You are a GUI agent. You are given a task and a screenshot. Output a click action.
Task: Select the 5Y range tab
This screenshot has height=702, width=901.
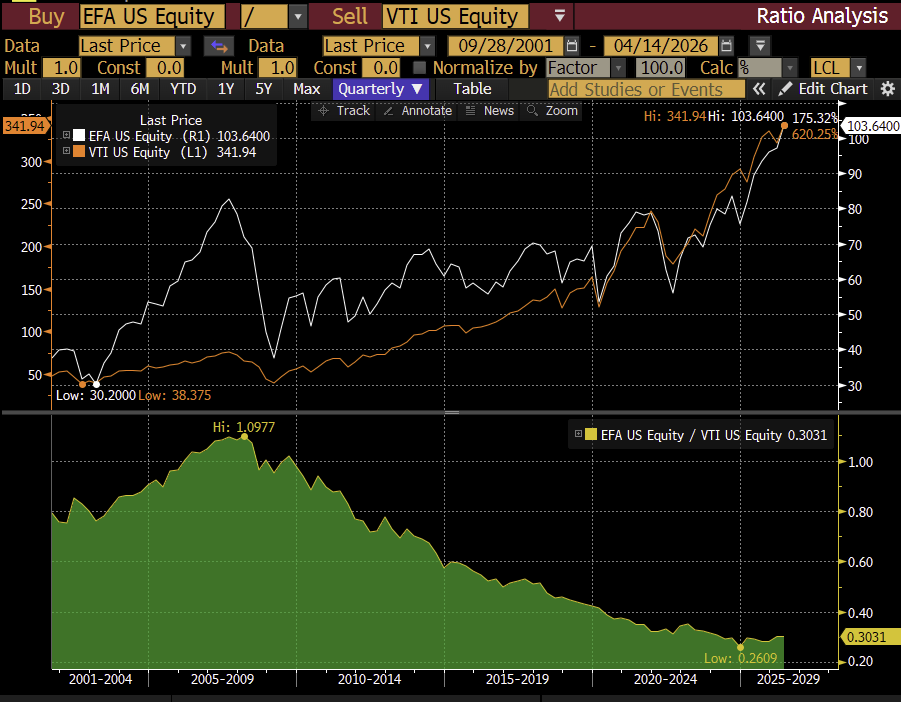[264, 89]
